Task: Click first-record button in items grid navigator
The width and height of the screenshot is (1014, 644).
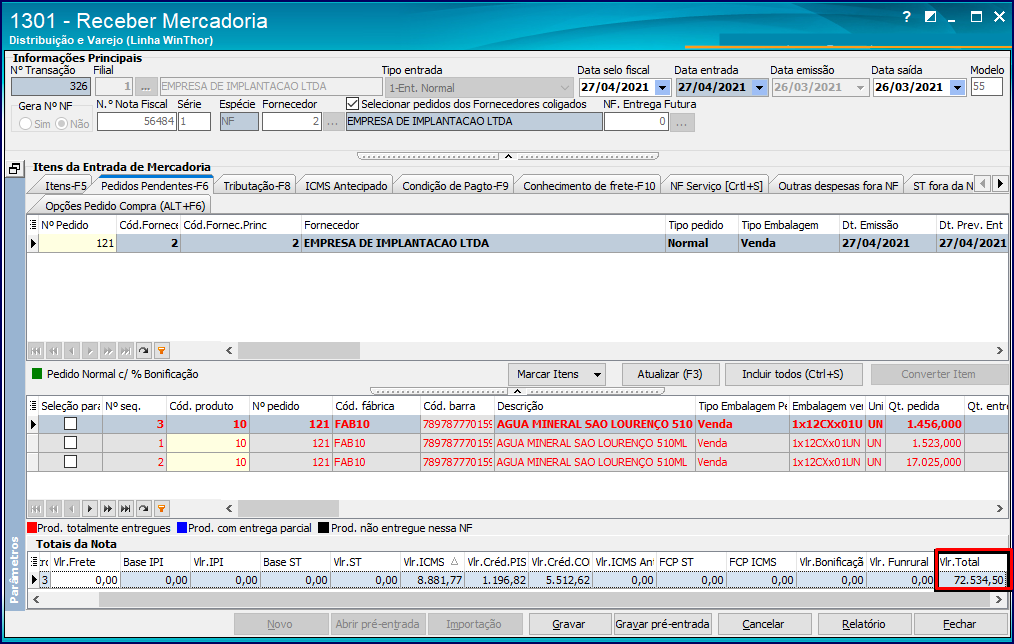Action: (x=36, y=508)
